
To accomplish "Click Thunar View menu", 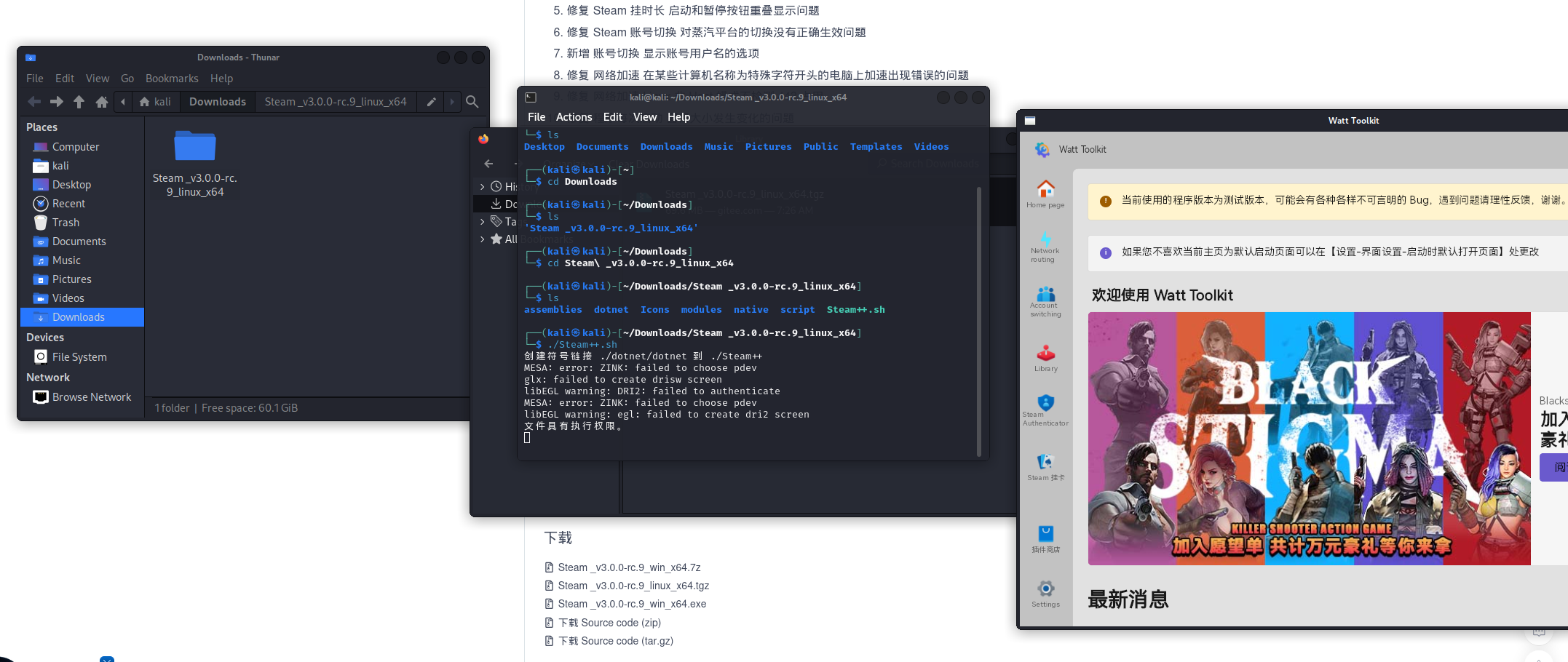I will tap(98, 79).
